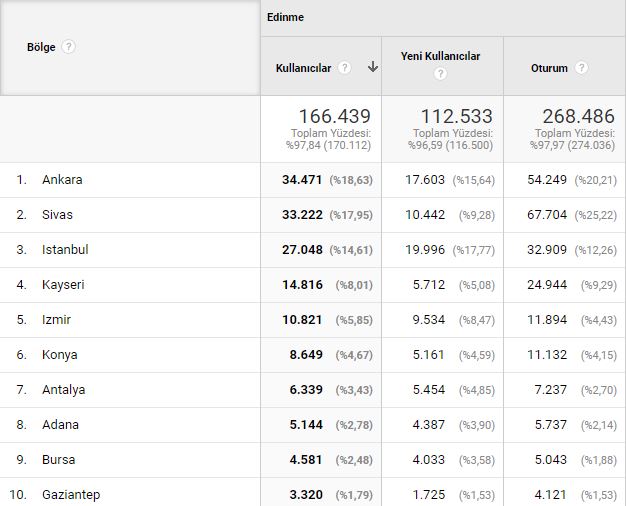Sort the table by Kullanıcılar column header
Viewport: 626px width, 506px height.
[x=303, y=68]
